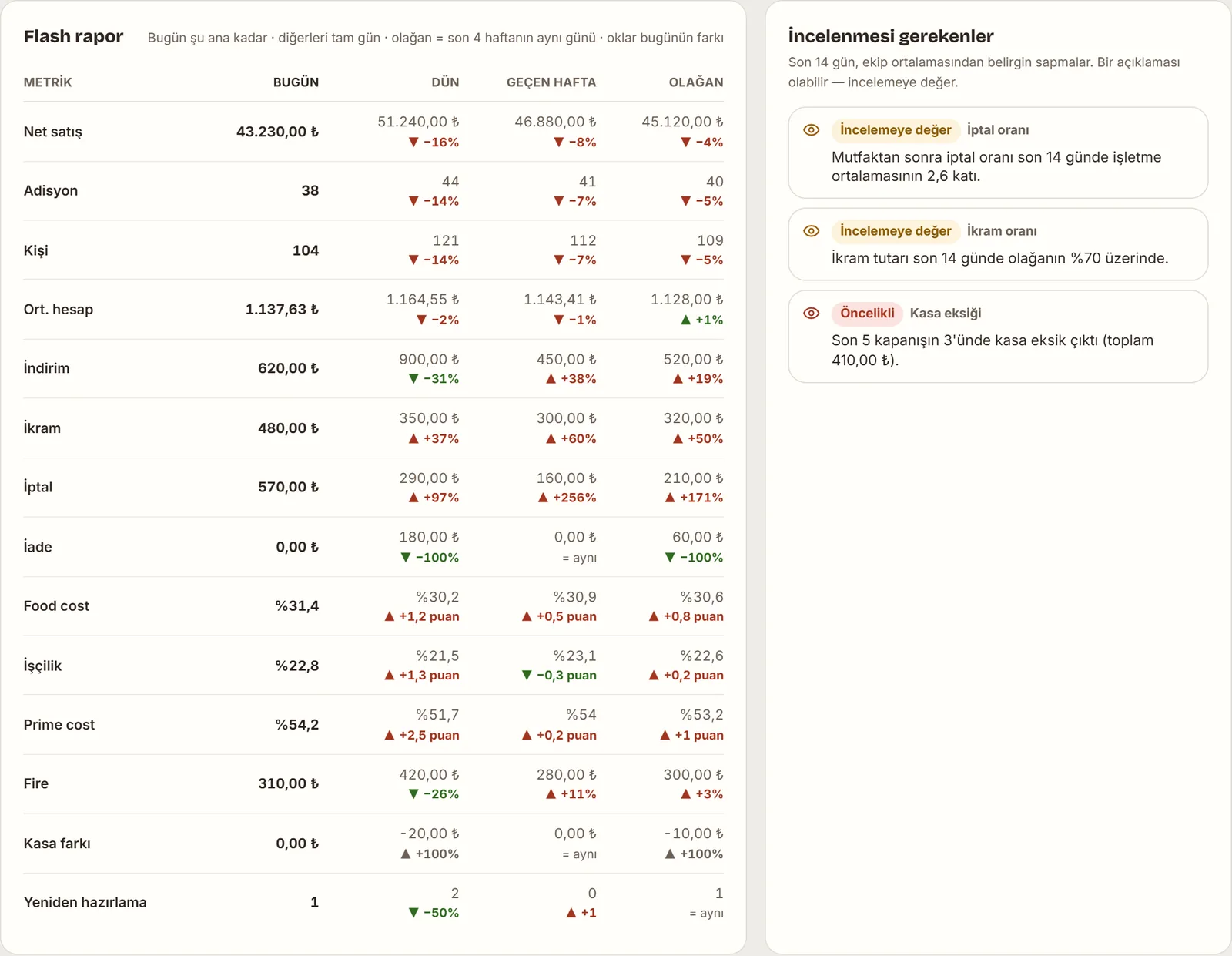
Task: Click the green down arrow beside İşçilik −0,3 puan
Action: [x=527, y=676]
